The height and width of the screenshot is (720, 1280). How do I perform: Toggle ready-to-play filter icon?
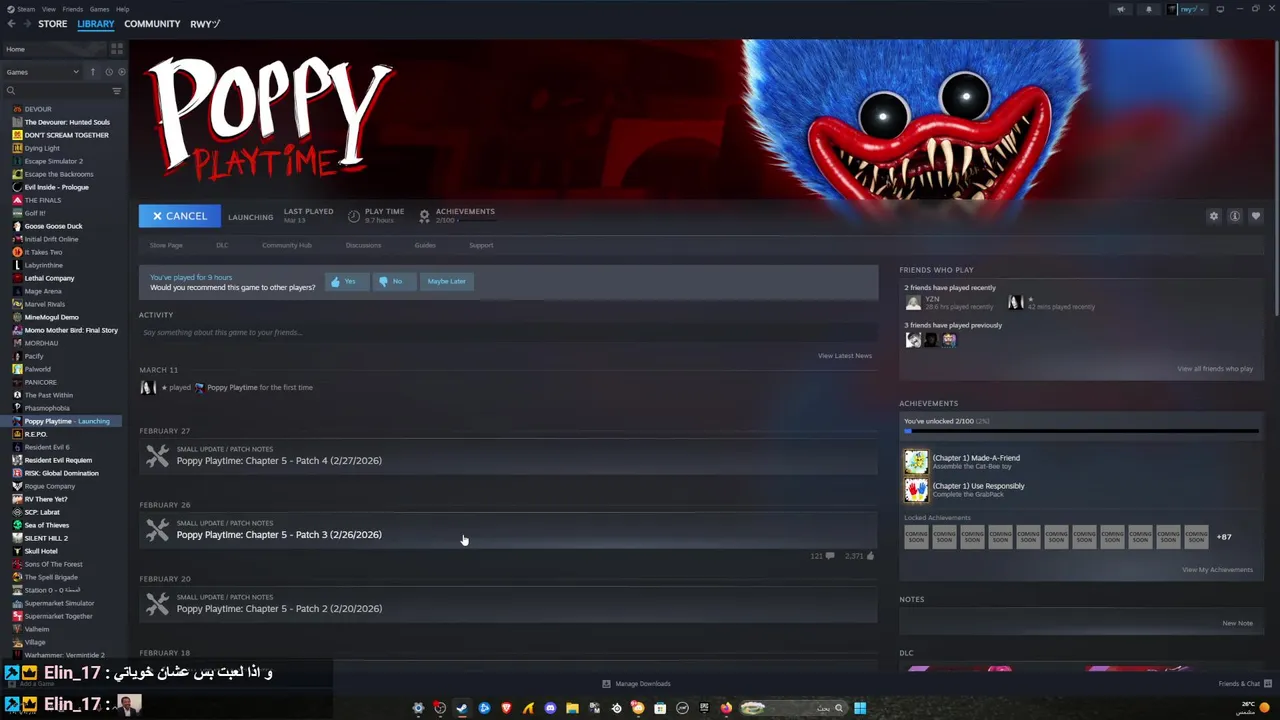point(122,72)
